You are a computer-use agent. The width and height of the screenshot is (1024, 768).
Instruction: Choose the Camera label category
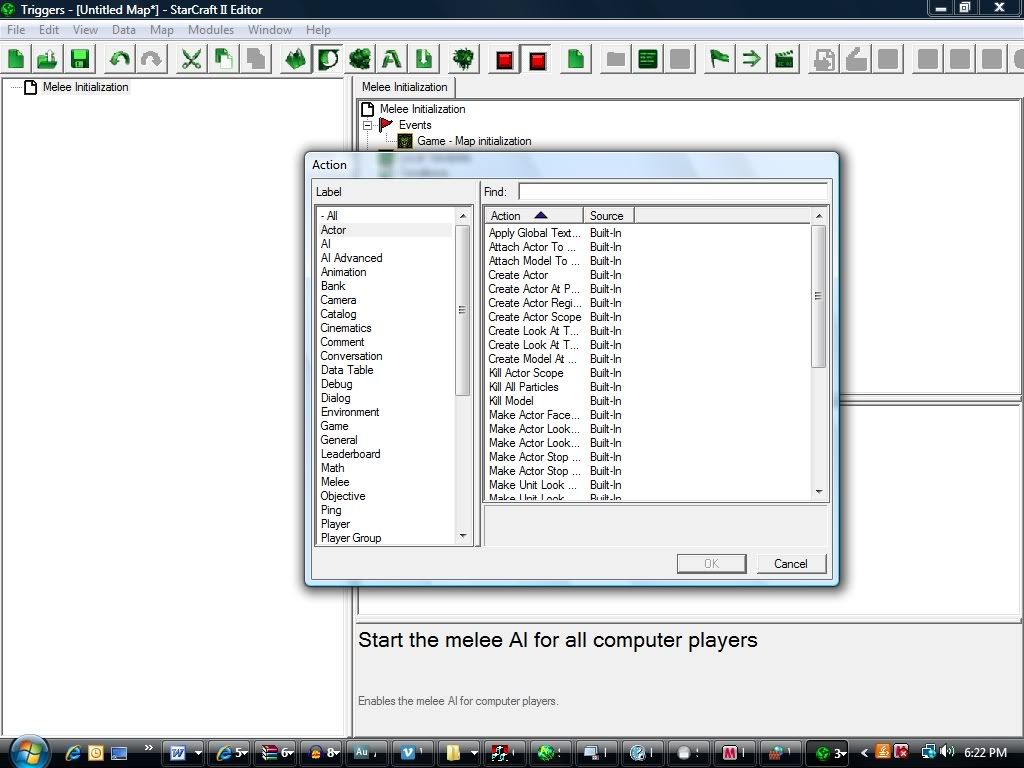pyautogui.click(x=338, y=300)
